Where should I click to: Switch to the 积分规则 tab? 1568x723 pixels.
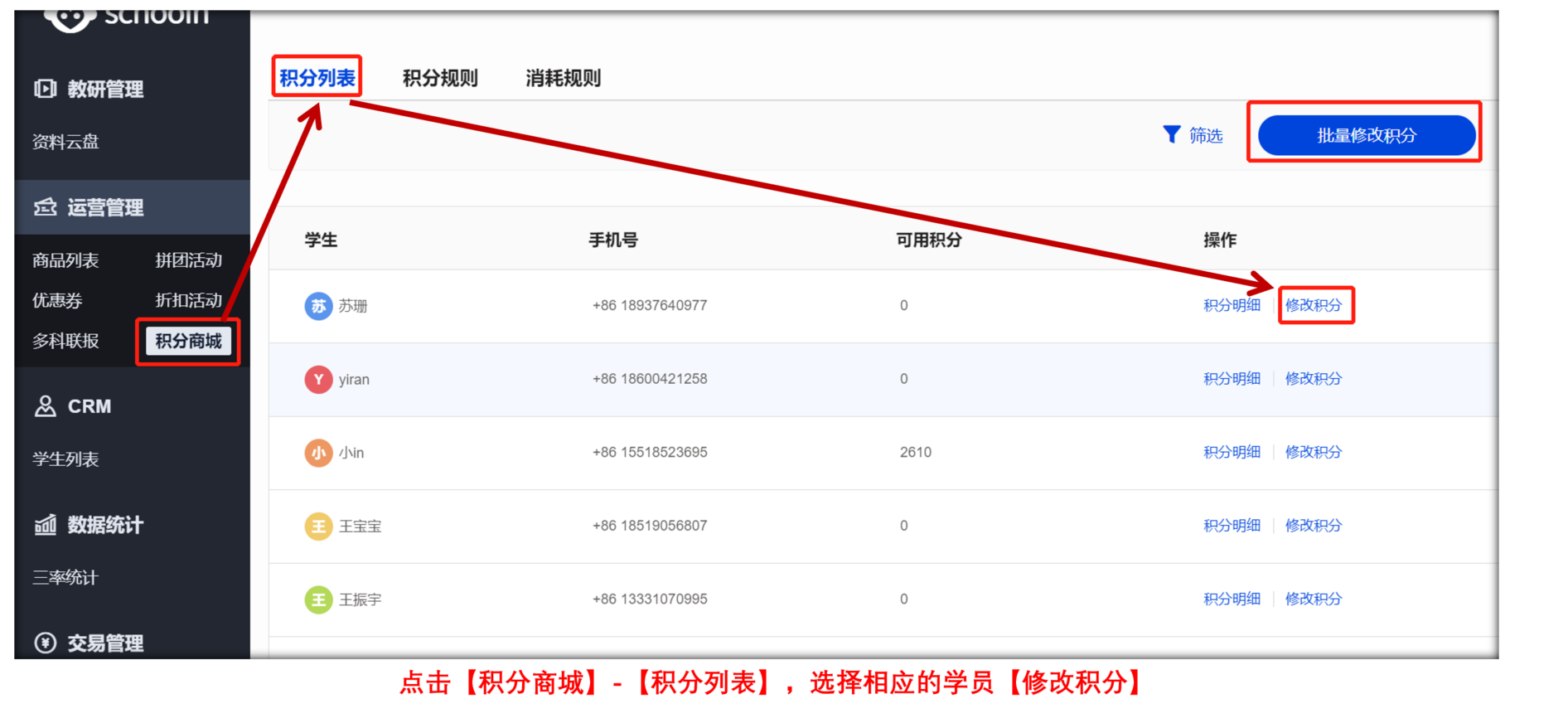click(x=440, y=78)
